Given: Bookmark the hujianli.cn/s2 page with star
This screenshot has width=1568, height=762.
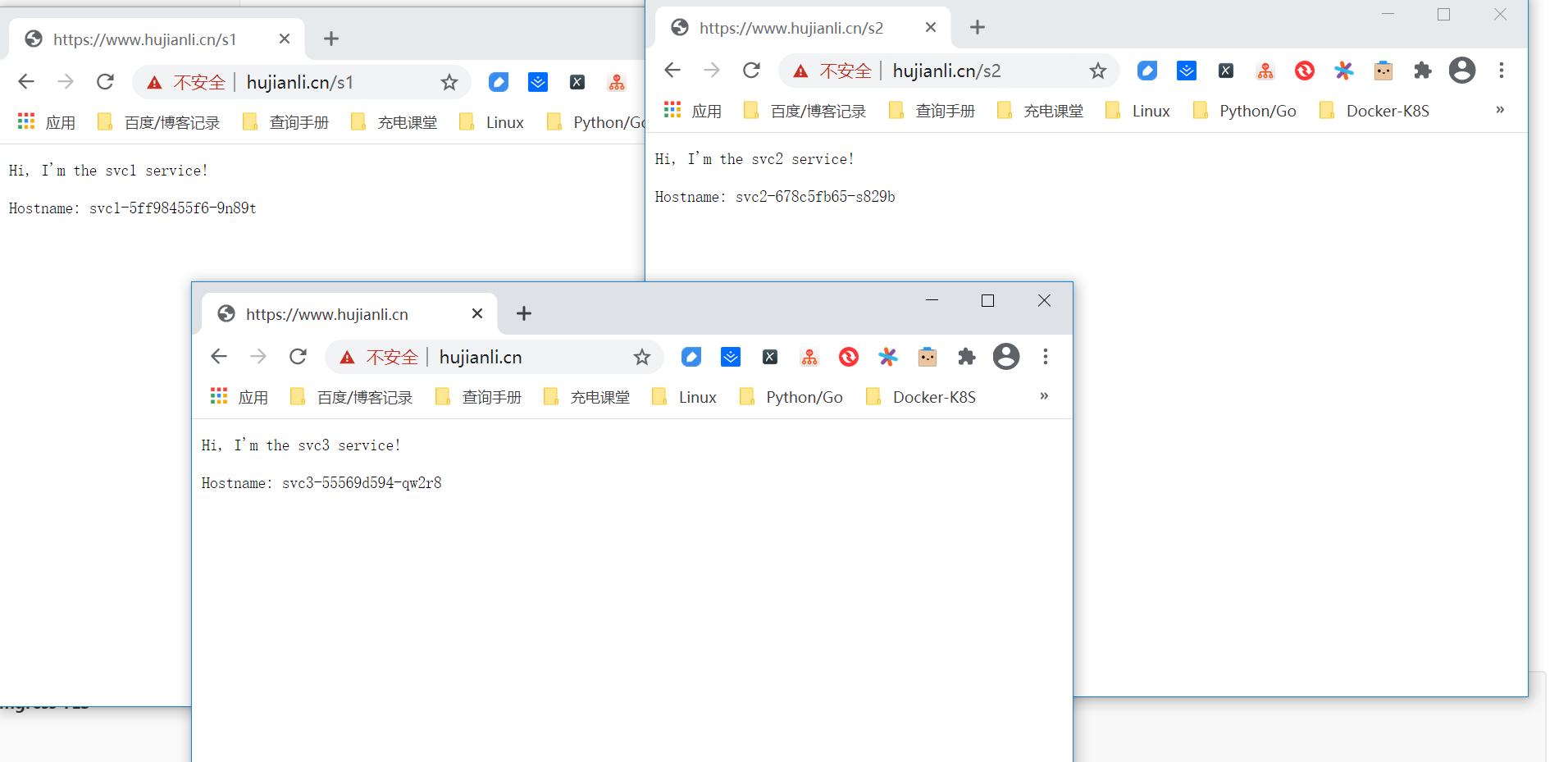Looking at the screenshot, I should (x=1098, y=71).
